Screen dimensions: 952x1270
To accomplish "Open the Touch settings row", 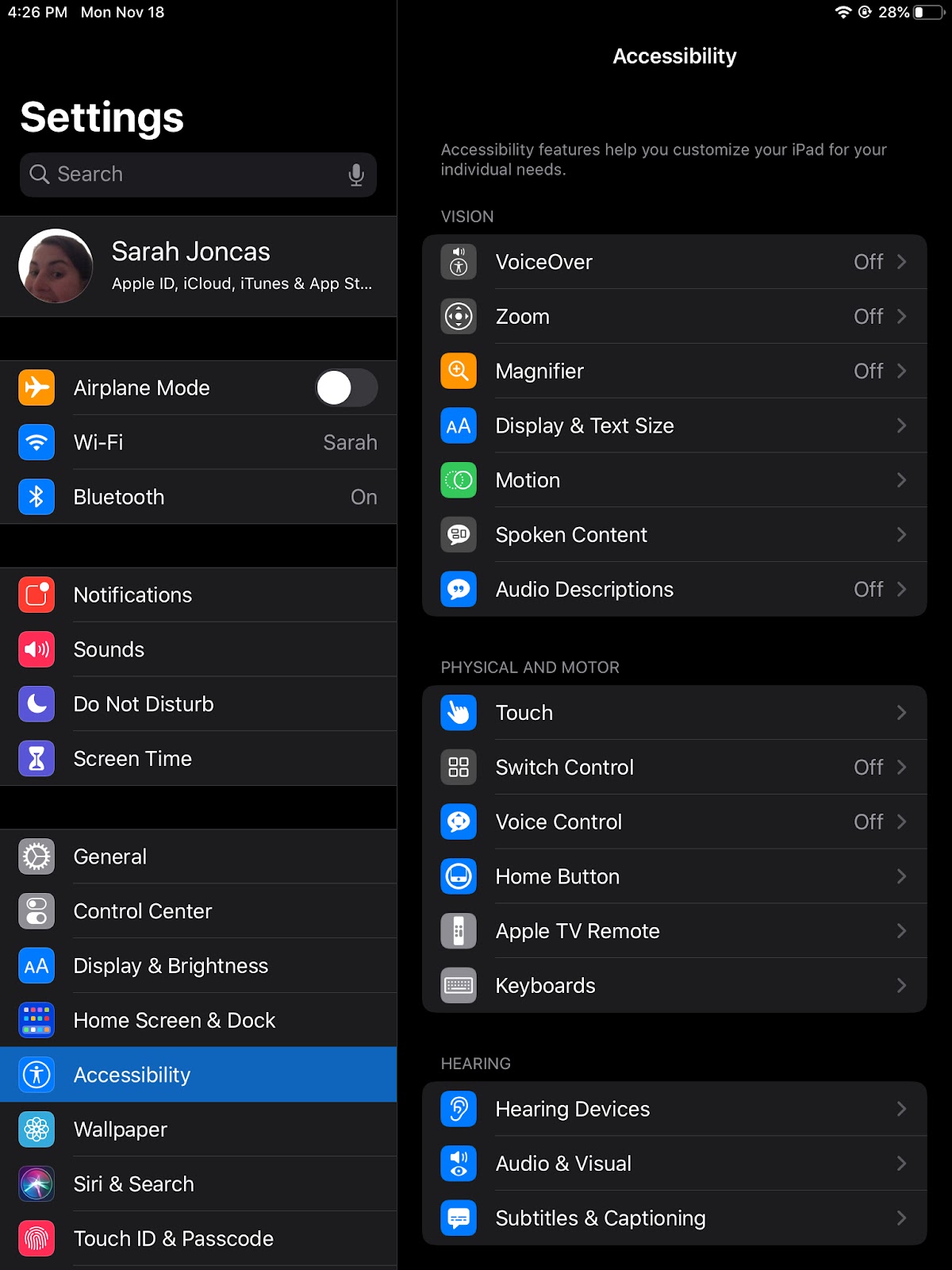I will coord(674,713).
